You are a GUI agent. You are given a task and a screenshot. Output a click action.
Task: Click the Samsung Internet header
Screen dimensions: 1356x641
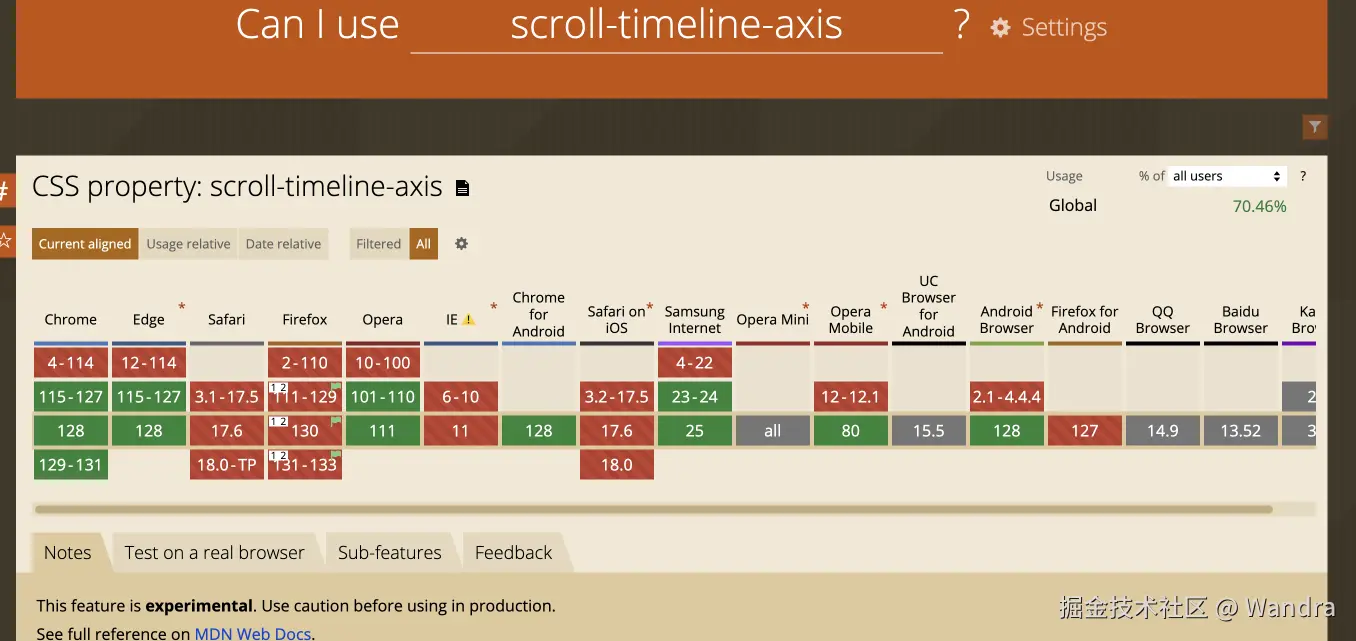pos(695,320)
